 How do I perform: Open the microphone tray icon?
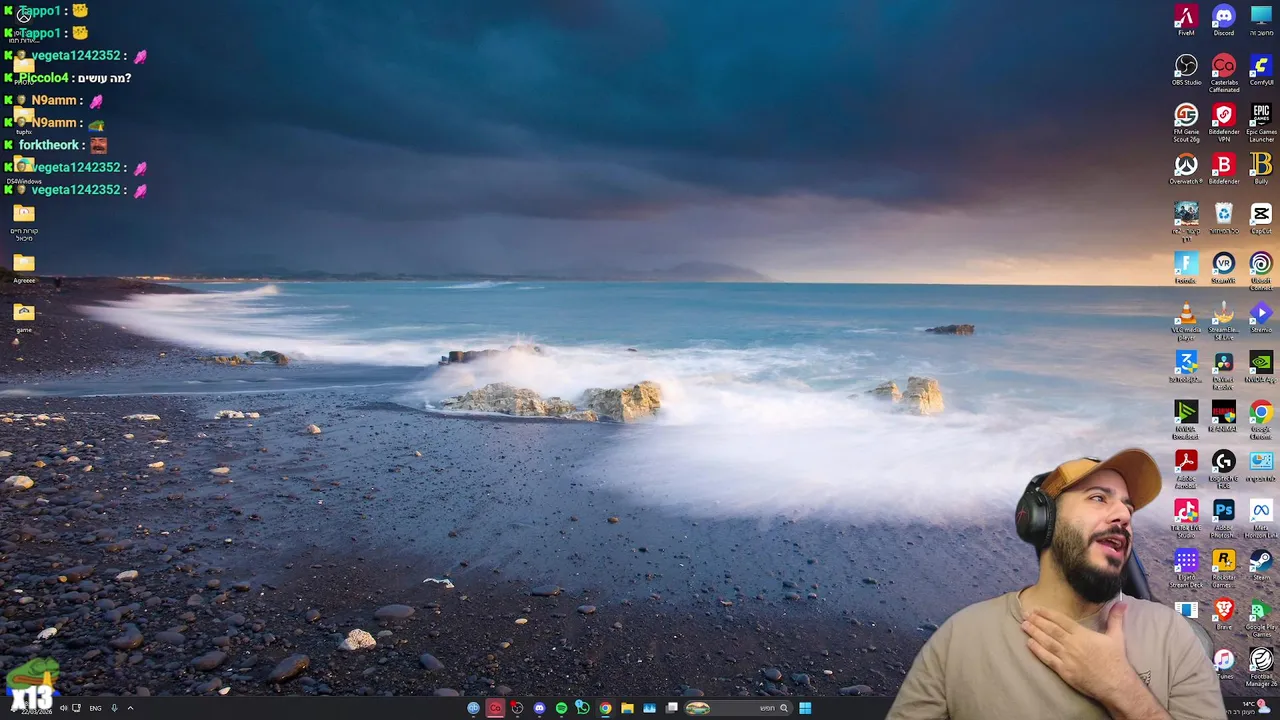click(x=114, y=708)
